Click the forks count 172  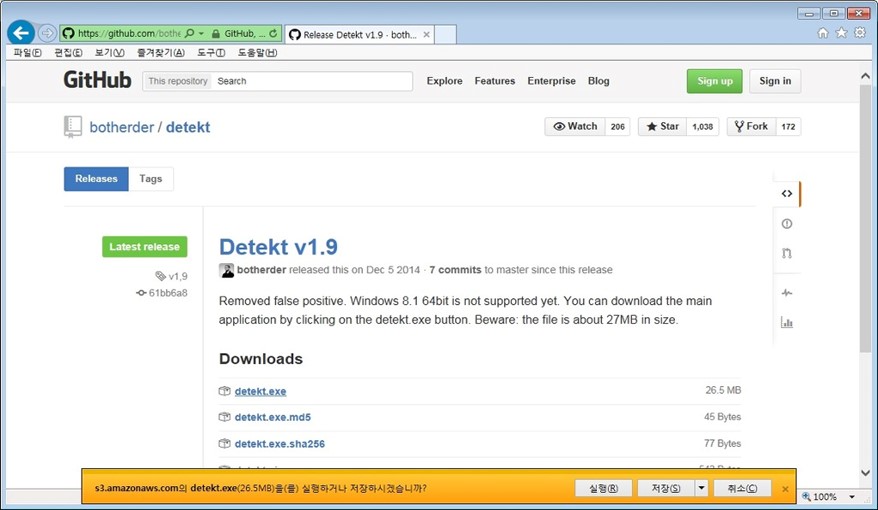click(x=788, y=127)
